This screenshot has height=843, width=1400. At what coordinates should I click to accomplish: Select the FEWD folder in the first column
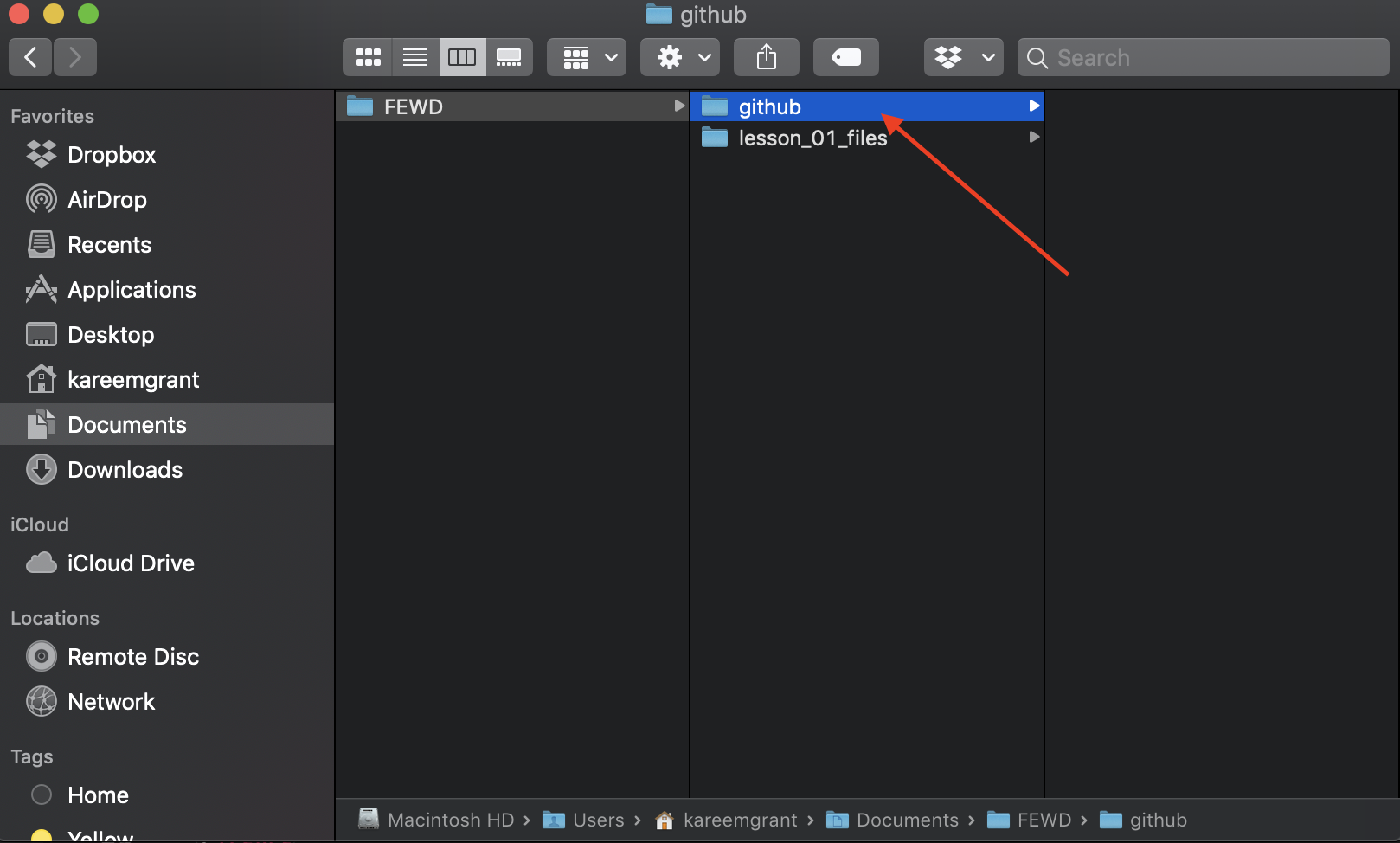point(511,106)
